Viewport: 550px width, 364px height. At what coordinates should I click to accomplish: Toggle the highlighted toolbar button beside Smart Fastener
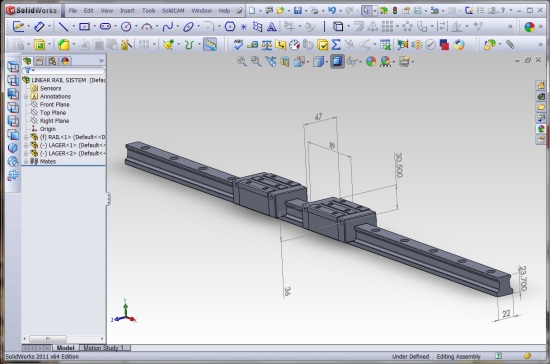pyautogui.click(x=210, y=45)
